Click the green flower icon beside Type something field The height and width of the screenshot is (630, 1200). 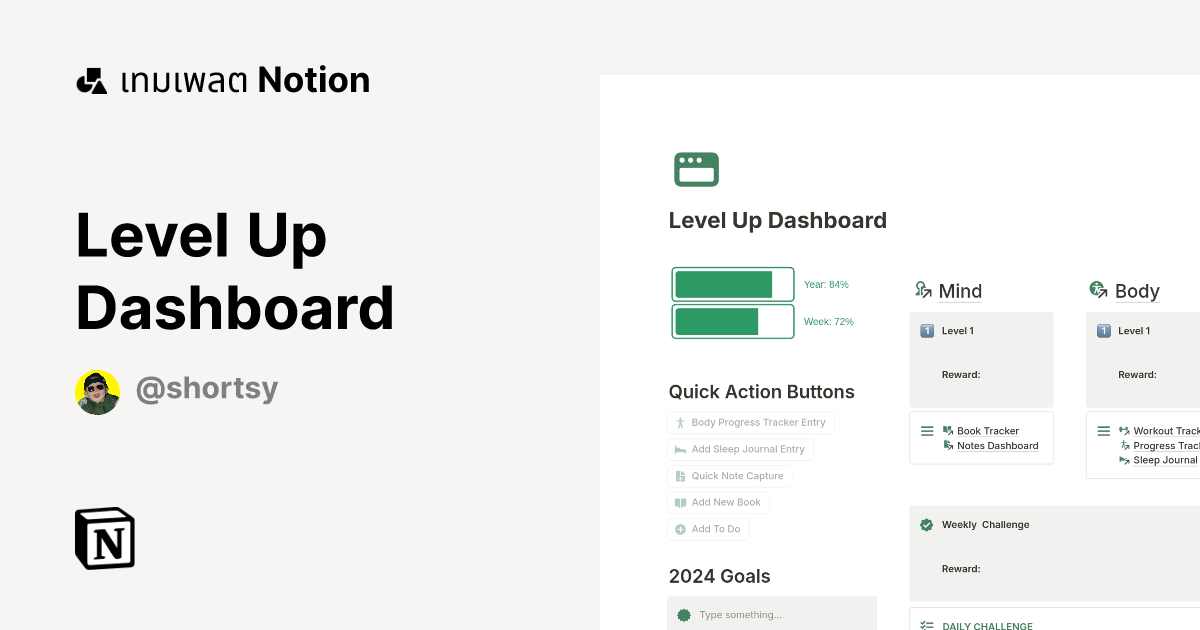(x=685, y=614)
